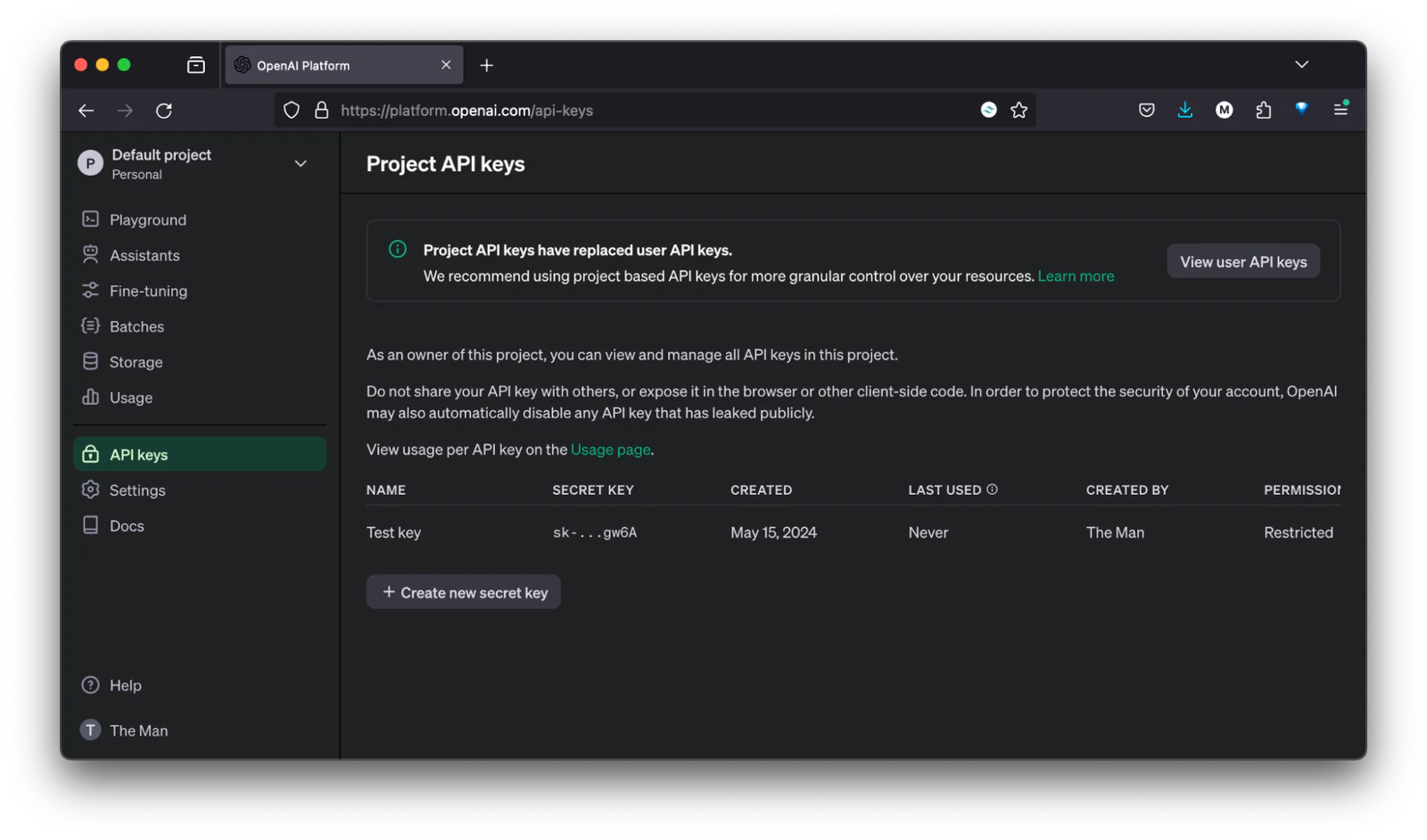The width and height of the screenshot is (1427, 840).
Task: Open the M account toolbar icon
Action: (1225, 110)
